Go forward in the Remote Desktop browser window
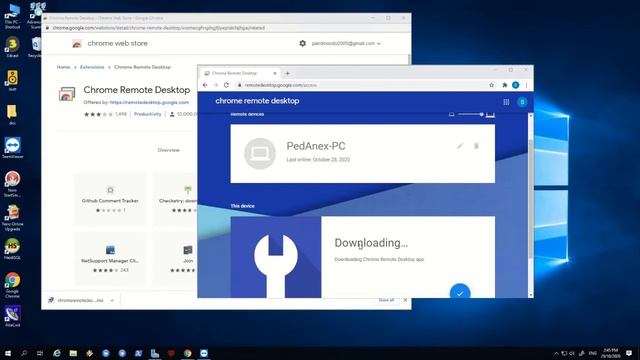640x360 pixels. coord(216,85)
